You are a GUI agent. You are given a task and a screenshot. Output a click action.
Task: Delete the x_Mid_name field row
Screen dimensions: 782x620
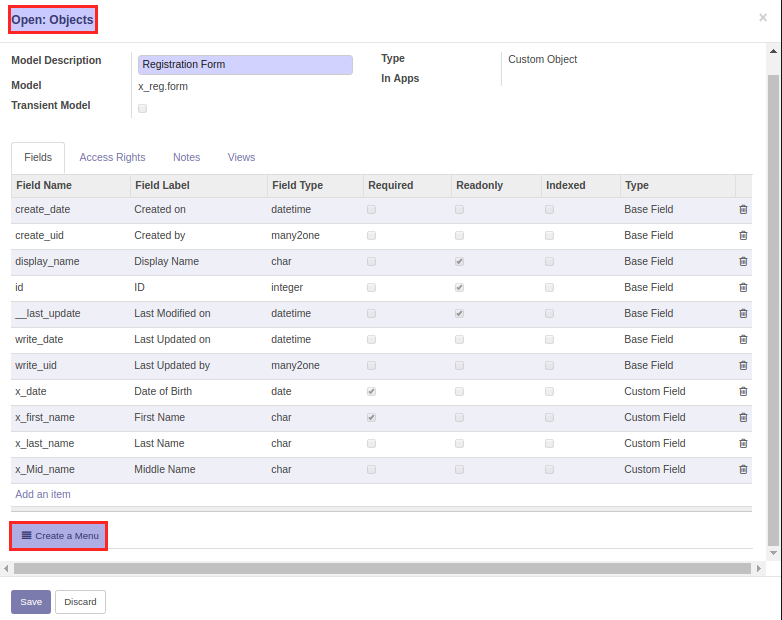point(743,469)
